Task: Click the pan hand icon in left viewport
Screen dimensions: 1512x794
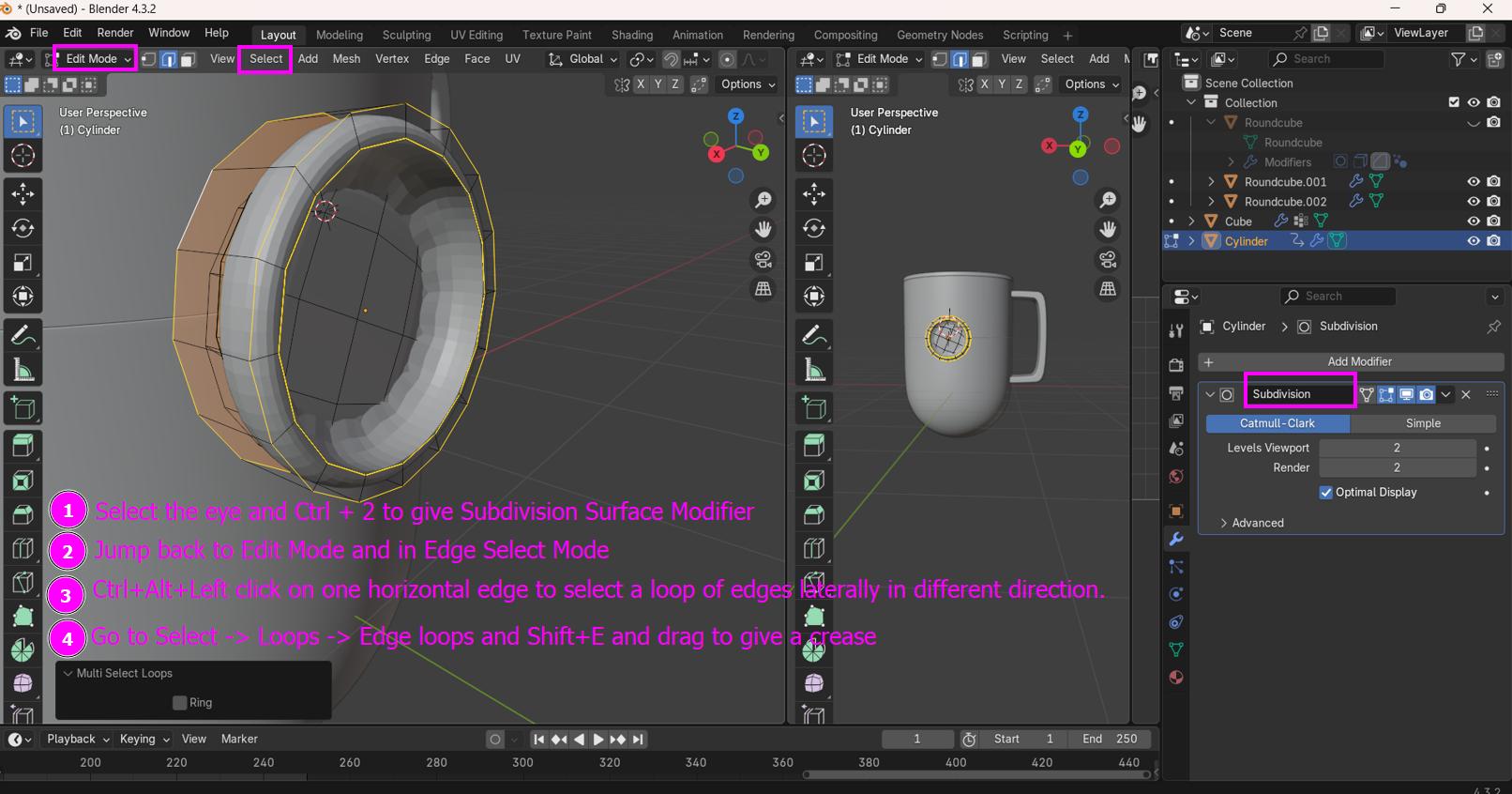Action: coord(764,229)
